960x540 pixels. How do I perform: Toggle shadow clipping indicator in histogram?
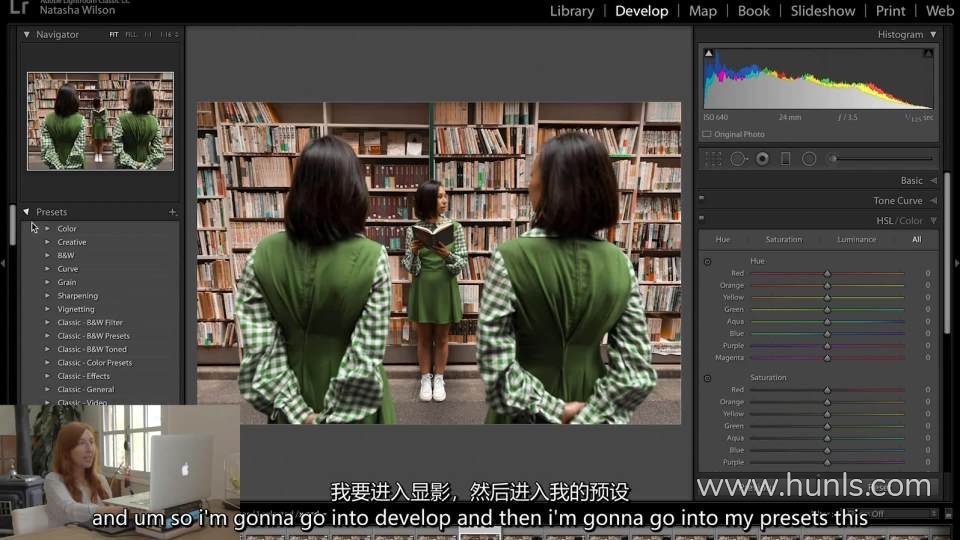(709, 54)
